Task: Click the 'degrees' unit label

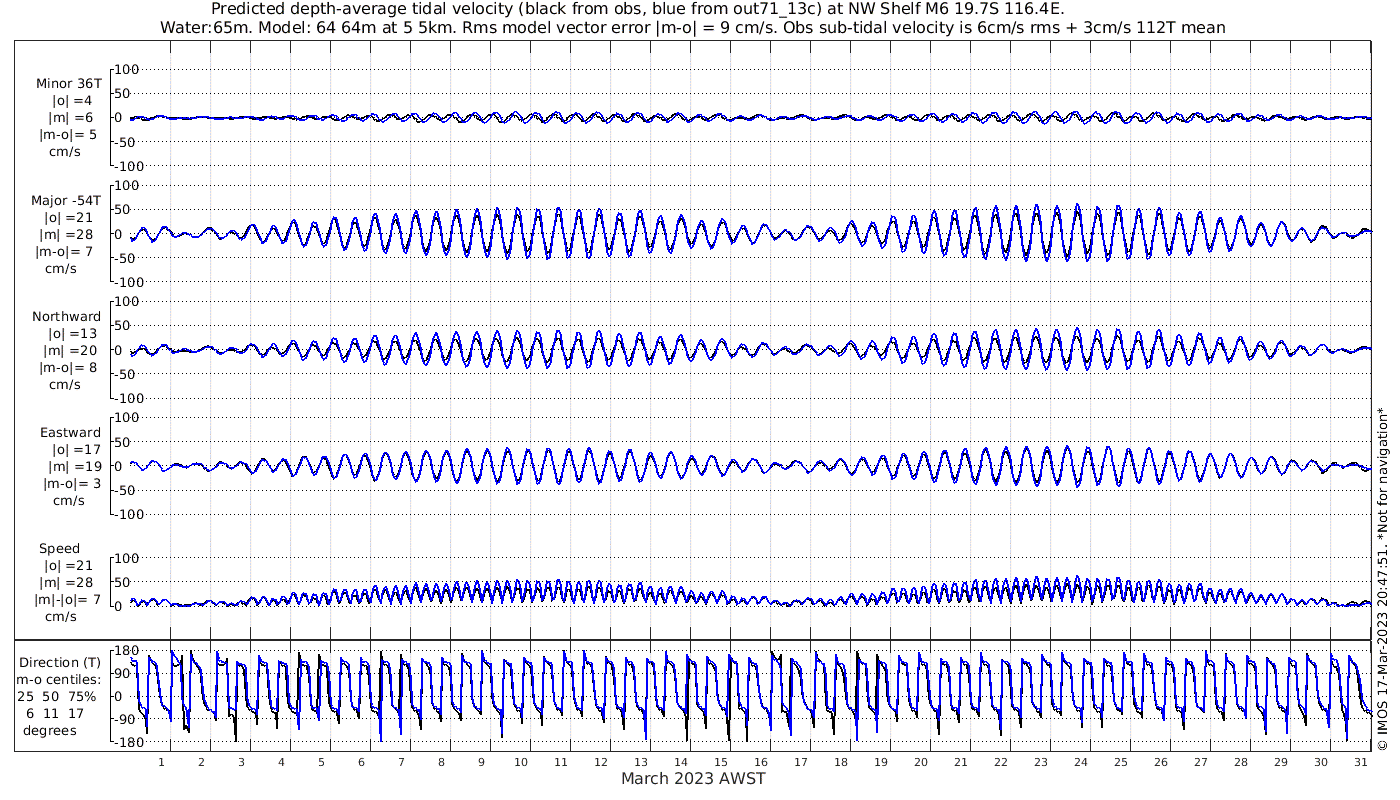Action: pos(50,730)
